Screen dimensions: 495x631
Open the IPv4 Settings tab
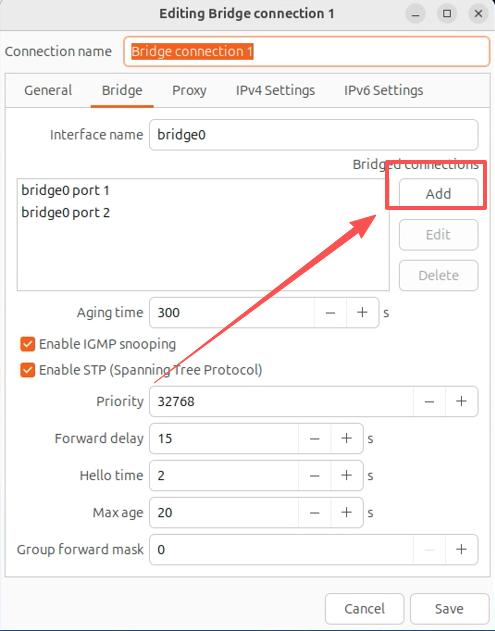click(x=275, y=90)
